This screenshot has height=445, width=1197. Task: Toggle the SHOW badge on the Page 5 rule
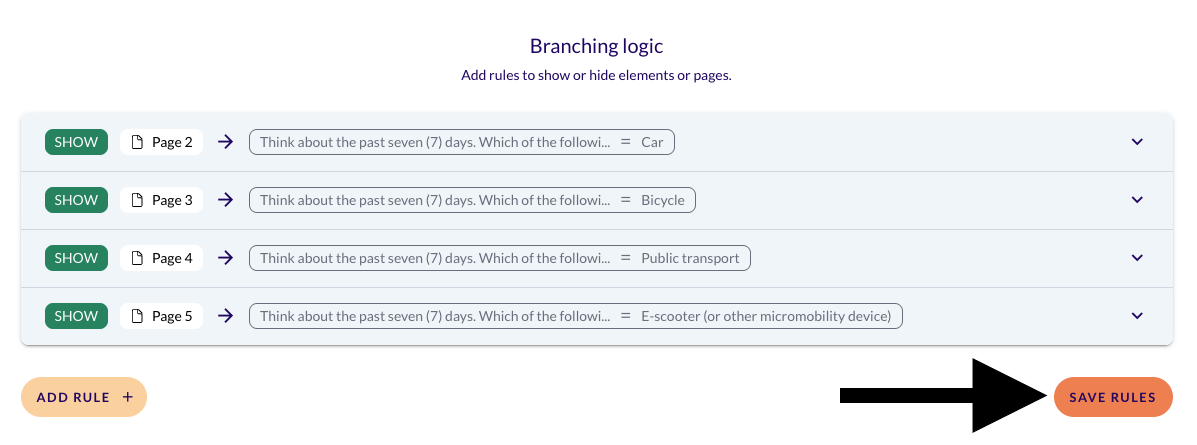76,316
